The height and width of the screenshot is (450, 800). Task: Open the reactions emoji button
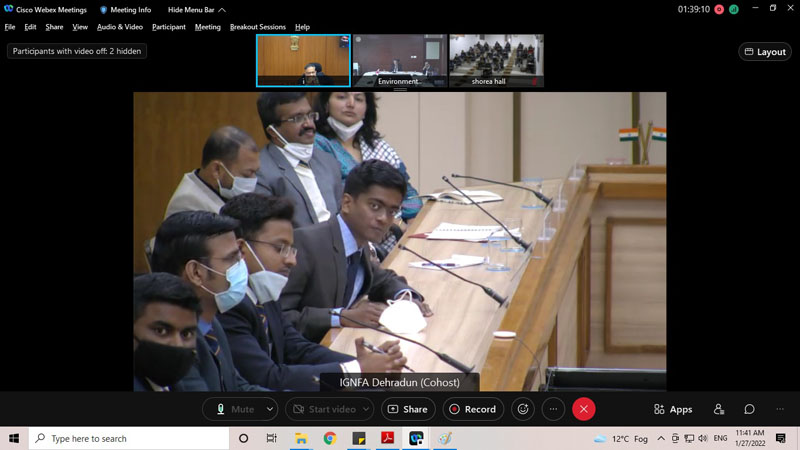pyautogui.click(x=522, y=409)
